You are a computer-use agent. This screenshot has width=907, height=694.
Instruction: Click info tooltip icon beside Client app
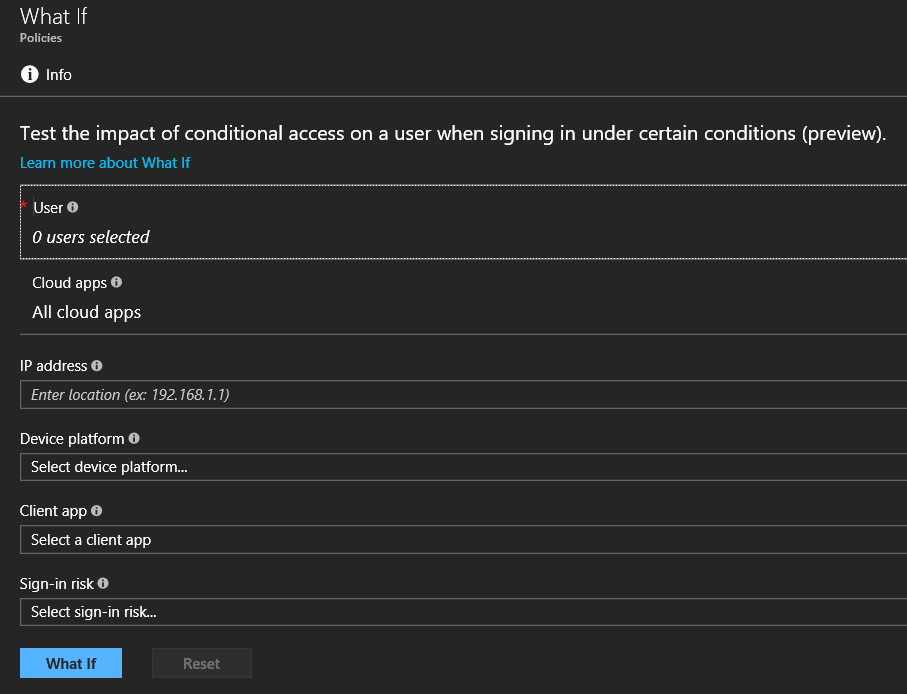coord(97,511)
